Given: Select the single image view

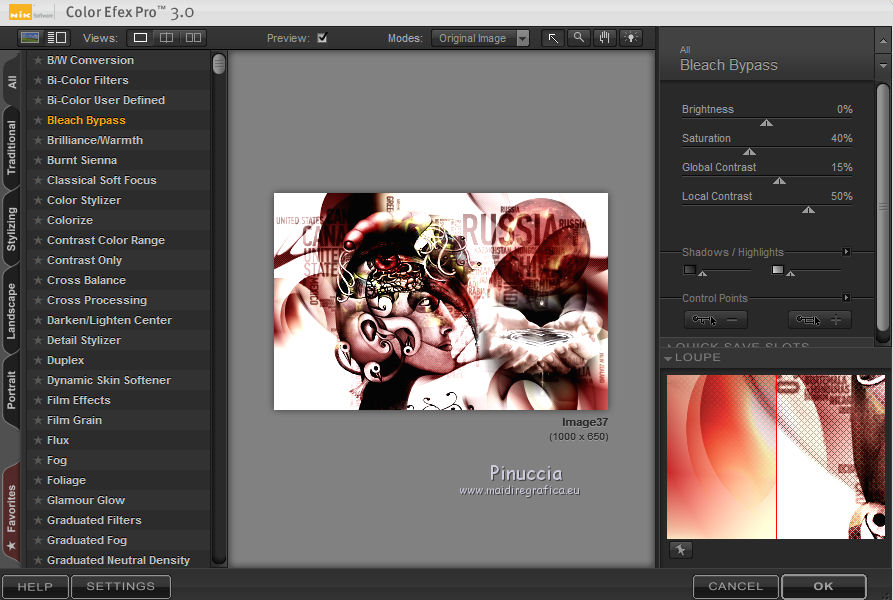Looking at the screenshot, I should click(140, 38).
